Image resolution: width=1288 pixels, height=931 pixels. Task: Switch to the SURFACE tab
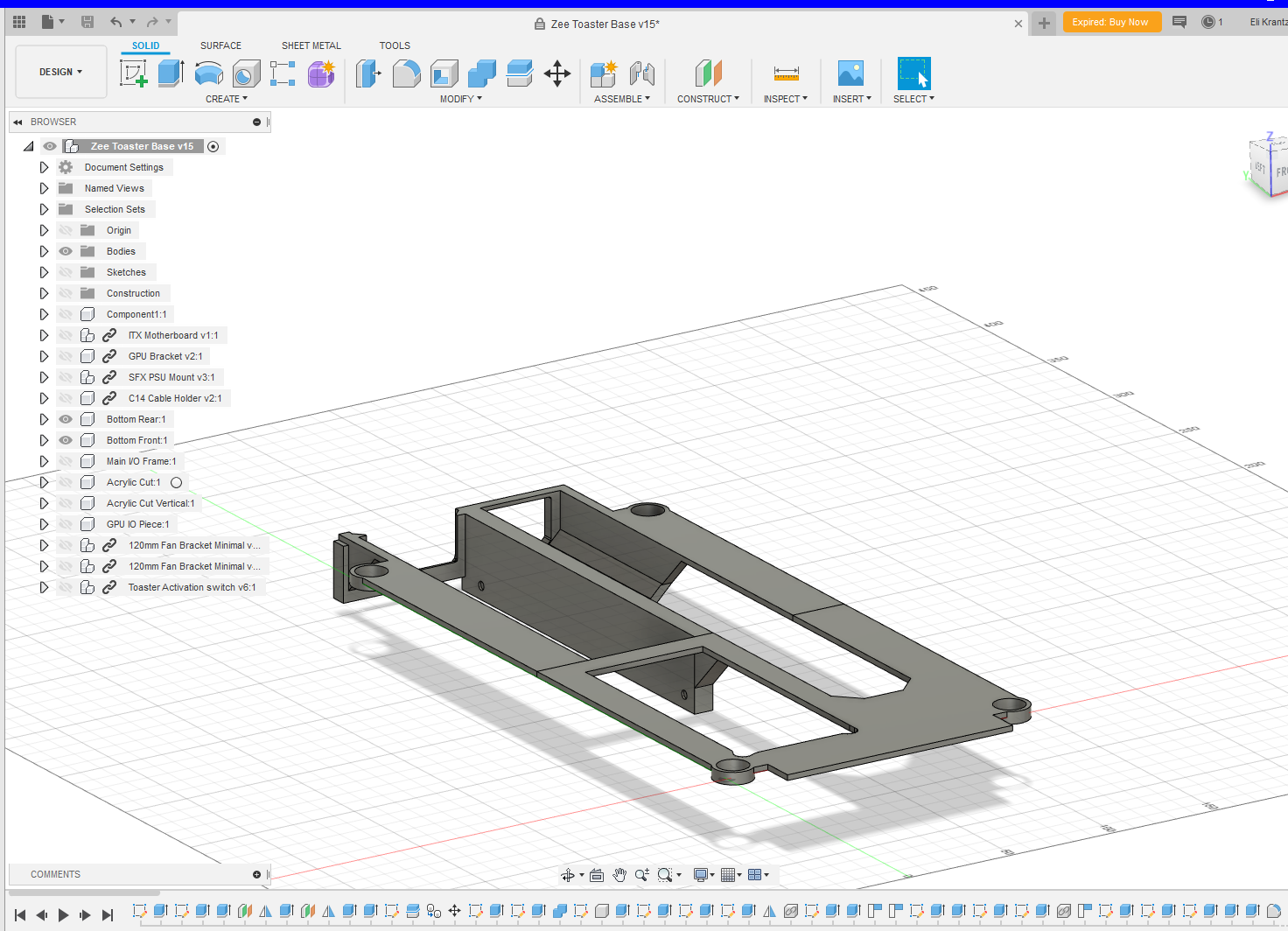[220, 45]
